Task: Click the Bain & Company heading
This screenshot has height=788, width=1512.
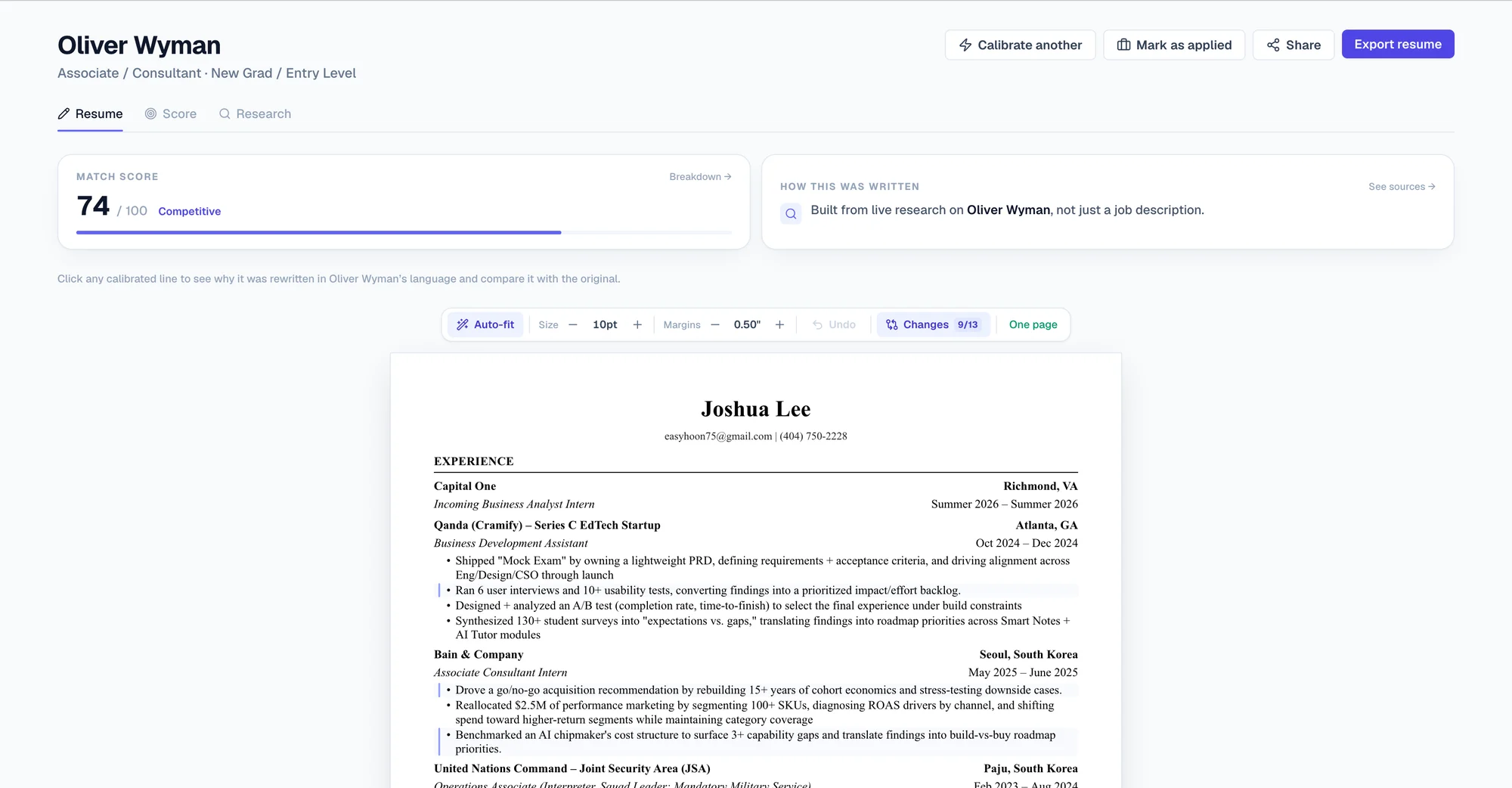Action: click(x=479, y=654)
